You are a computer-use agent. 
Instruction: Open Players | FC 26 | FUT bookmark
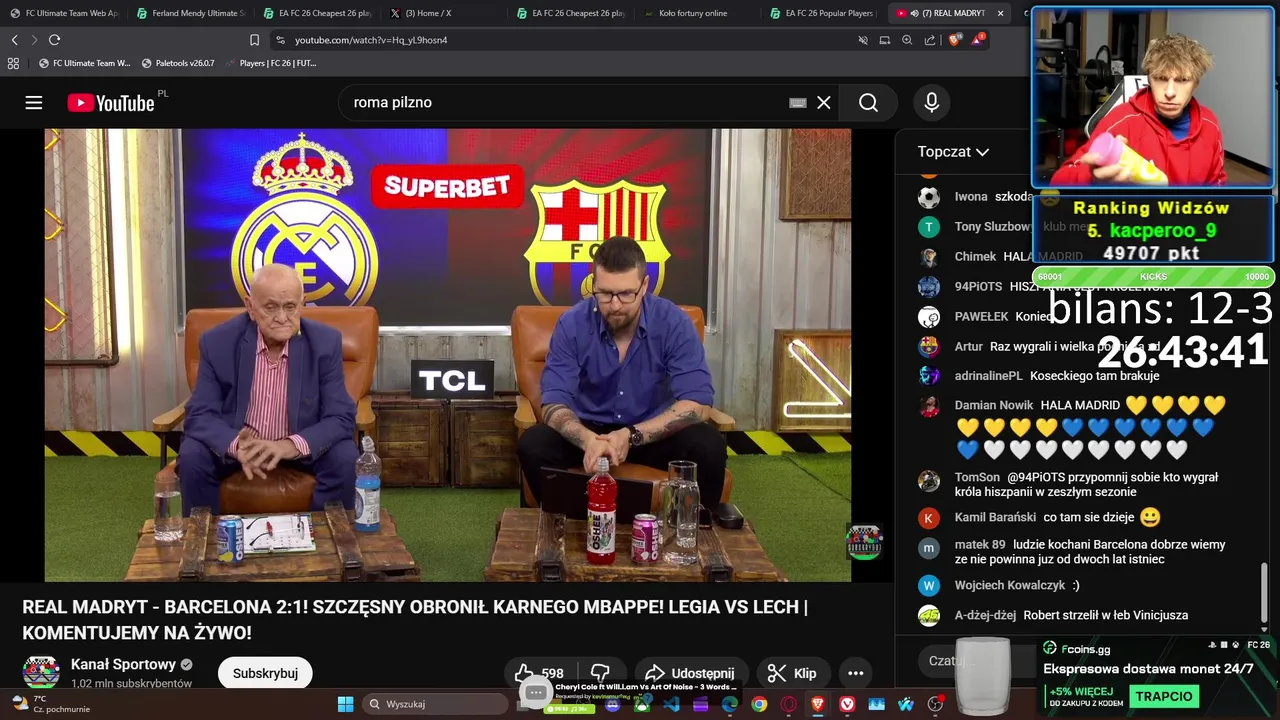[x=270, y=63]
